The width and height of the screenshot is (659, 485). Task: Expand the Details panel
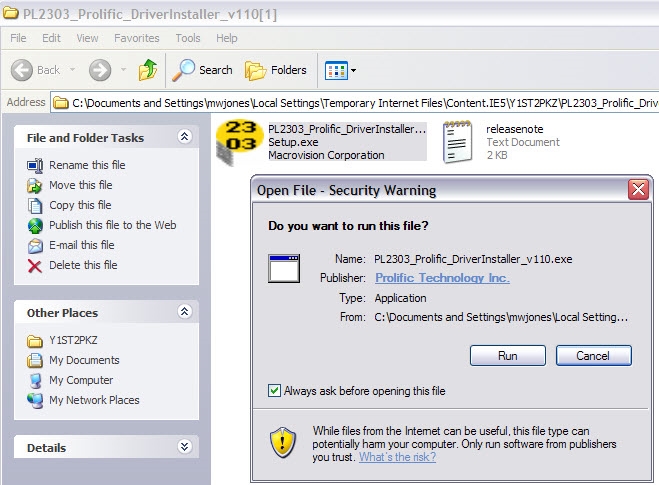tap(184, 447)
